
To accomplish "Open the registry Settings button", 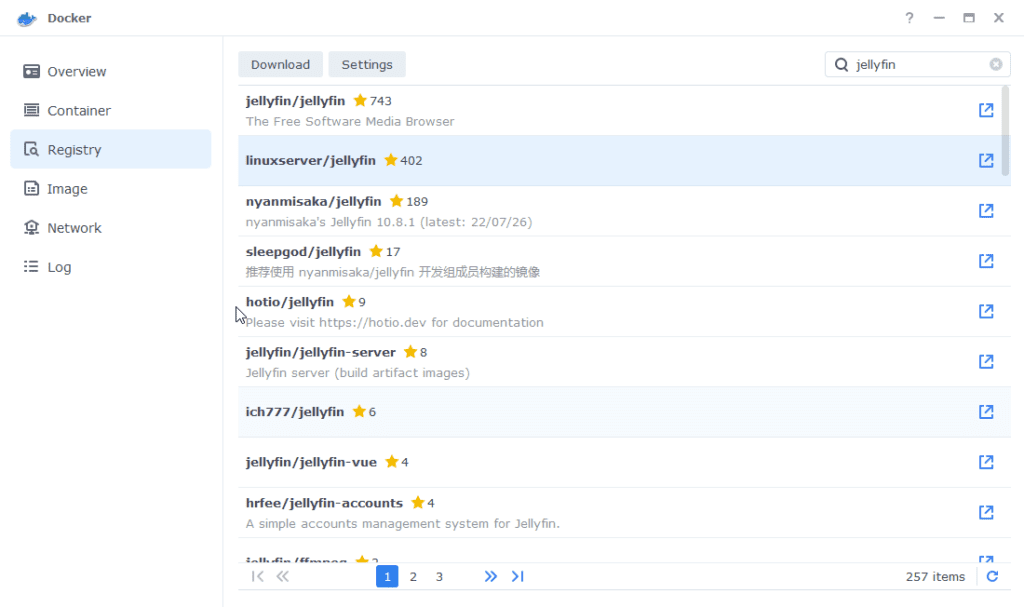I will point(367,65).
